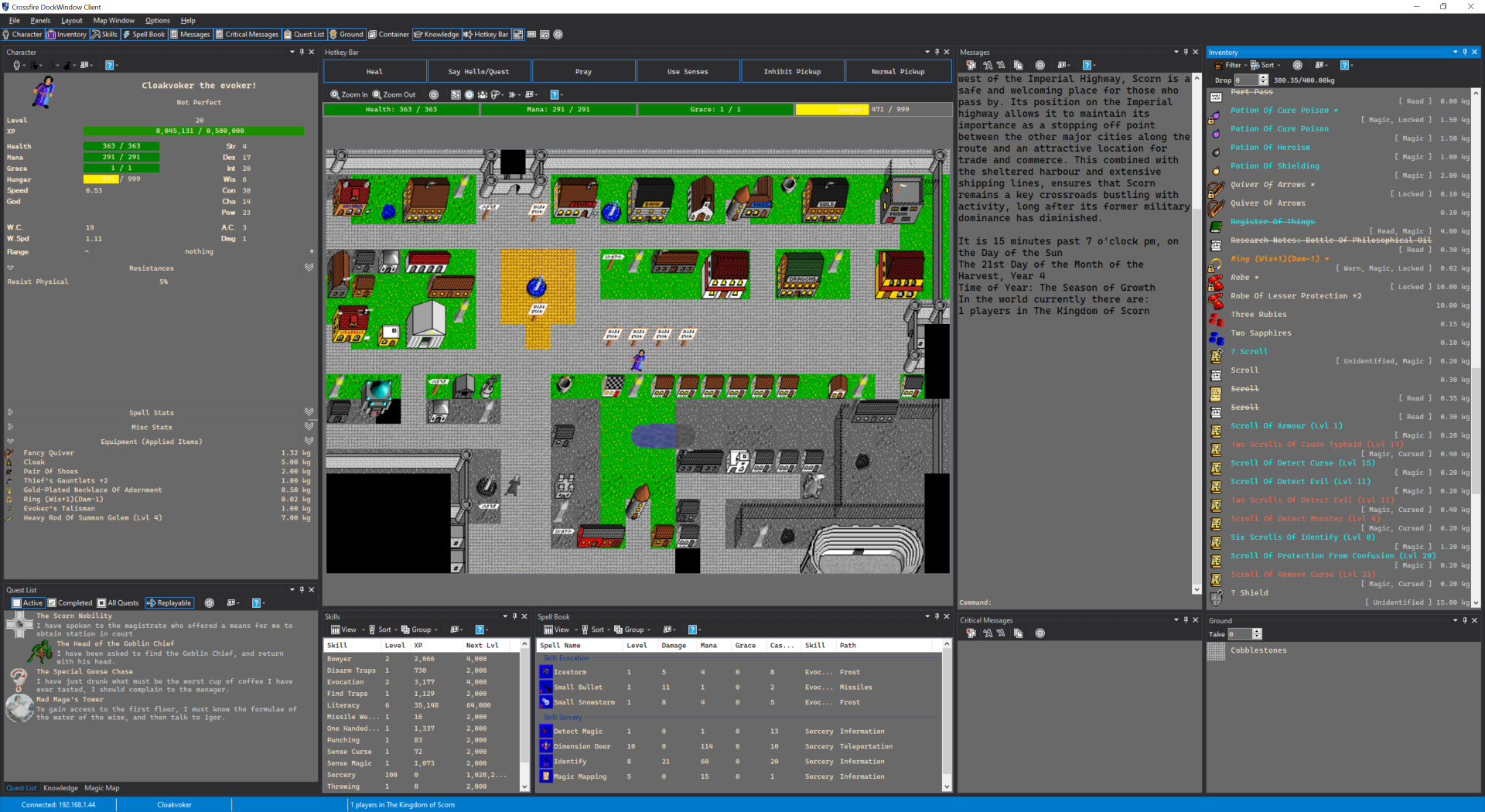Click the clock icon in map toolbar
This screenshot has height=812, width=1485.
(469, 94)
